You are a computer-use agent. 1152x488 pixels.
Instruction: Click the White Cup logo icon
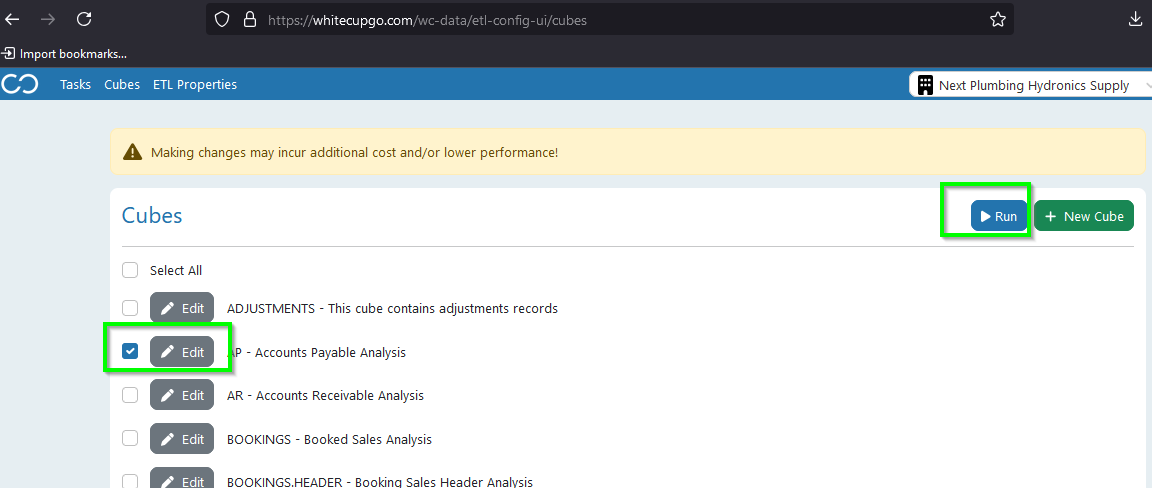[x=19, y=85]
